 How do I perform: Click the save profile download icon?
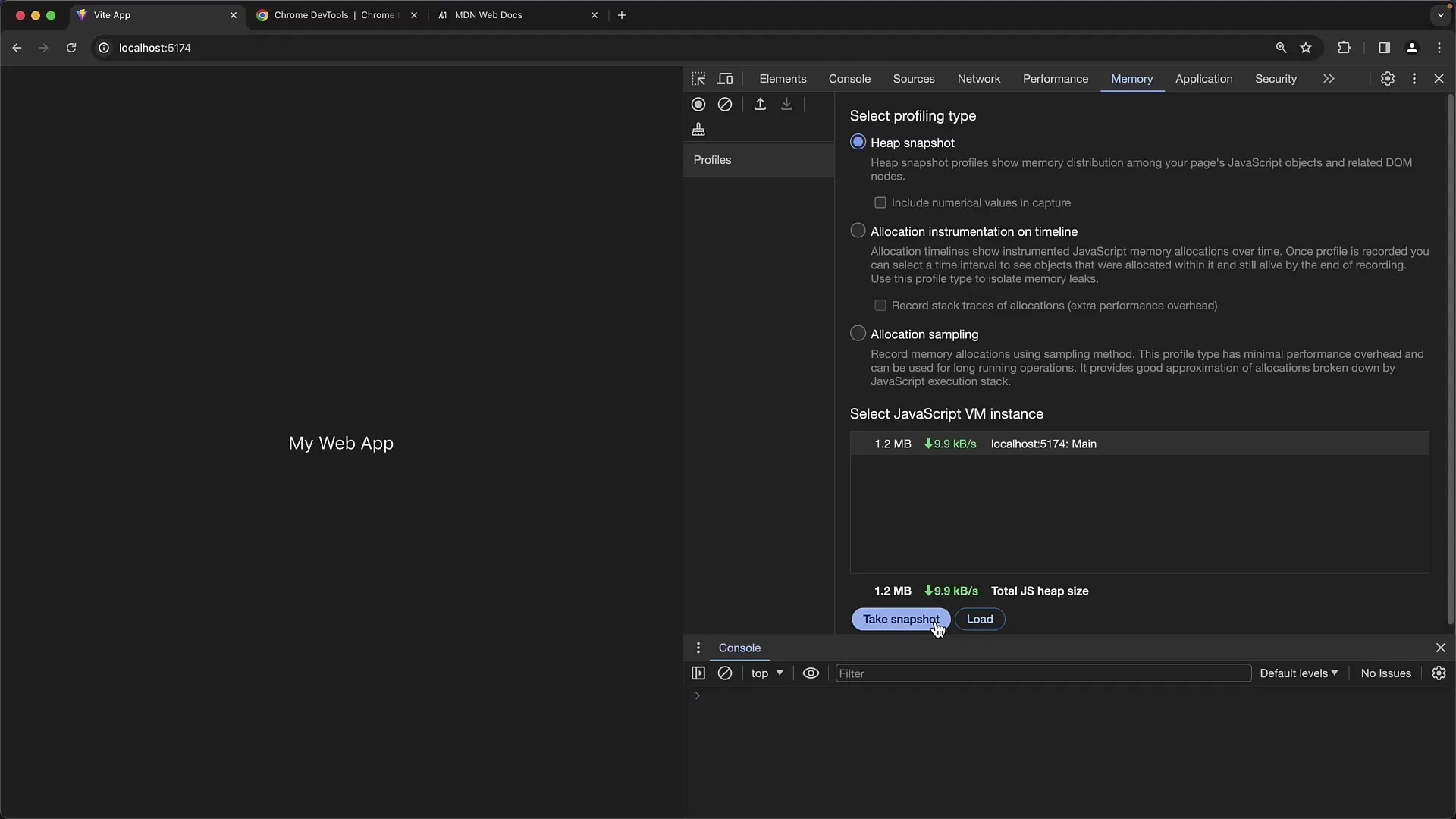tap(786, 105)
